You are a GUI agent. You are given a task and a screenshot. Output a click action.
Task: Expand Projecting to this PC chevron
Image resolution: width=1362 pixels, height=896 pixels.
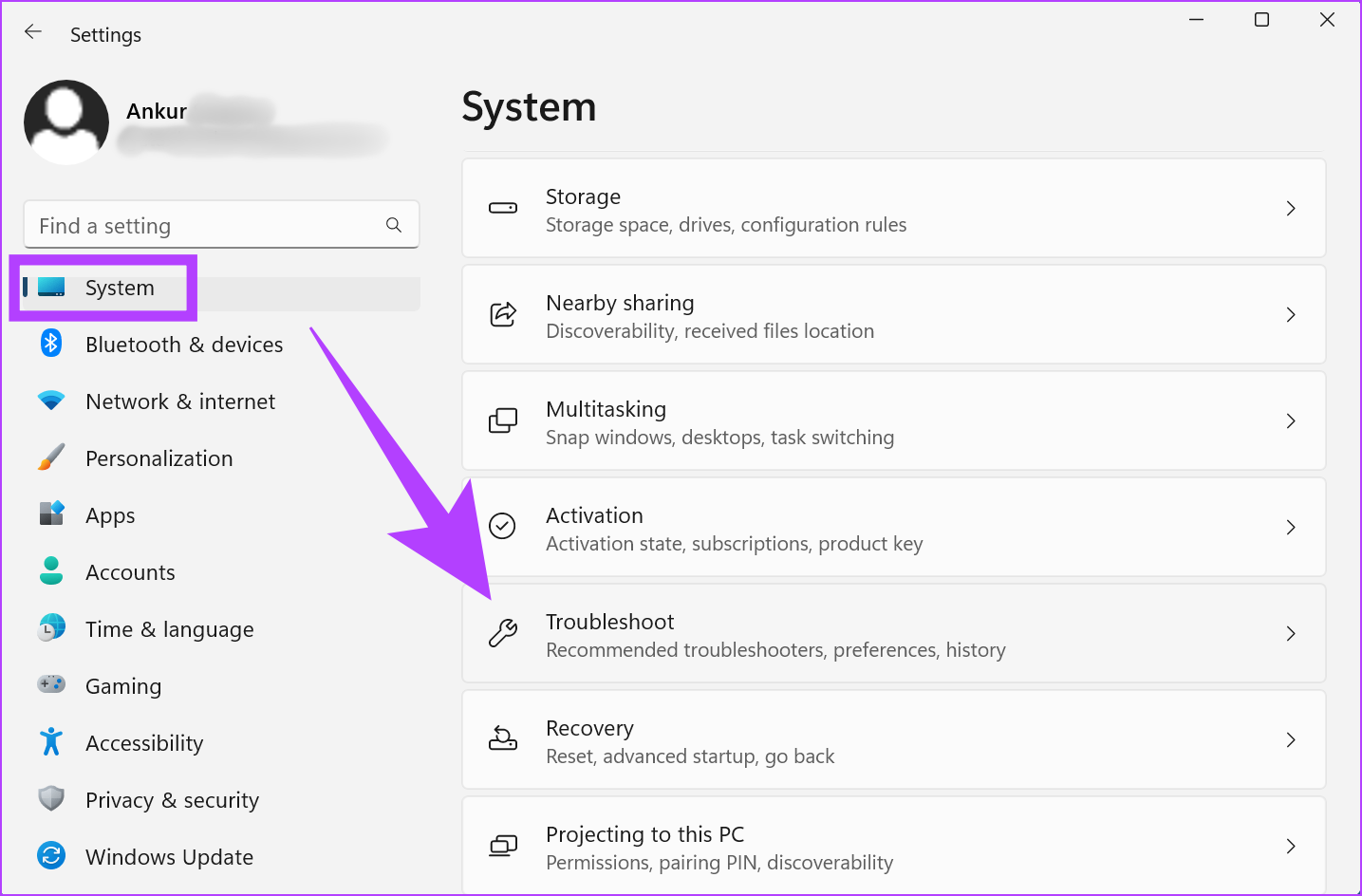tap(1291, 846)
